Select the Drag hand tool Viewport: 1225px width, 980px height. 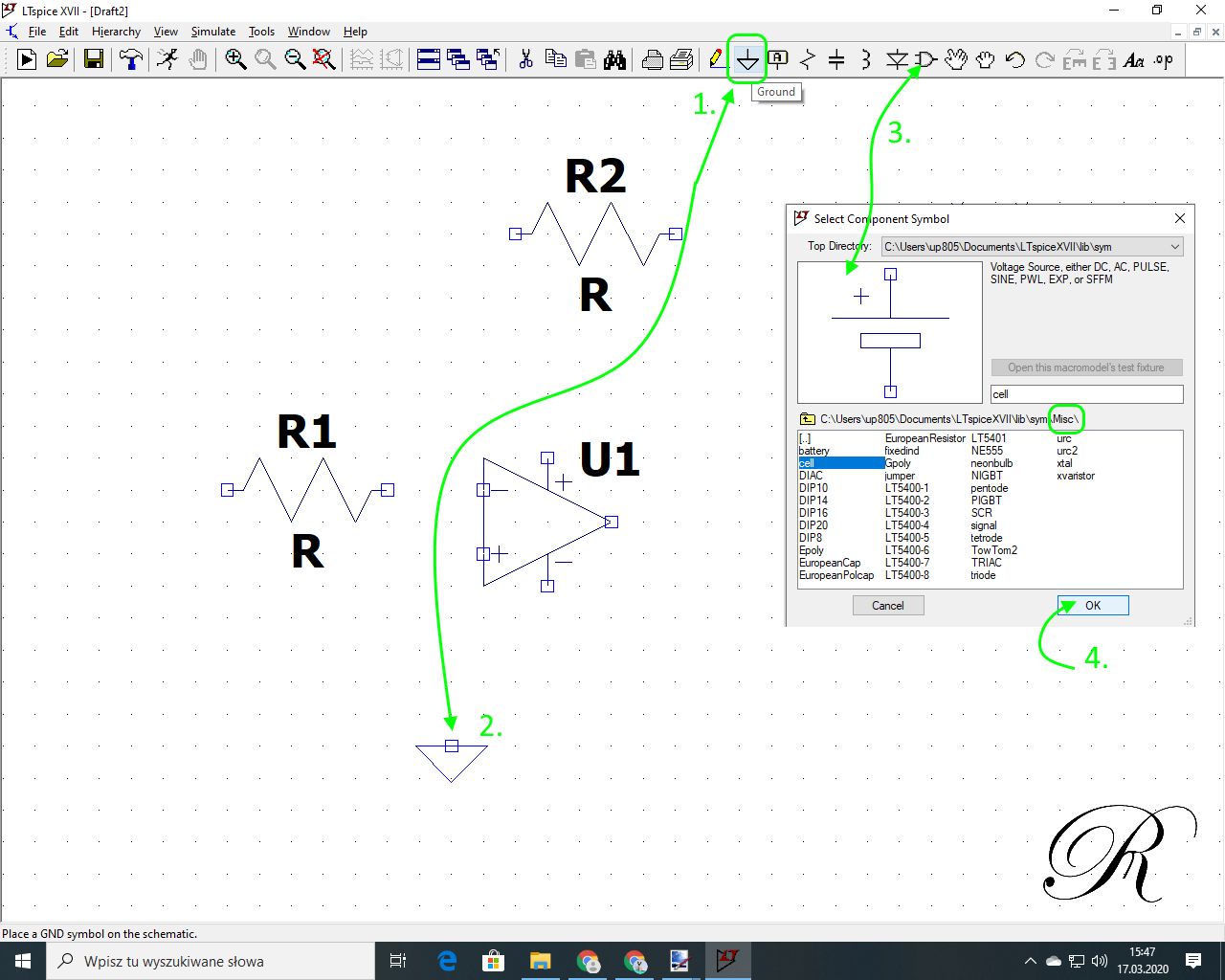coord(985,59)
